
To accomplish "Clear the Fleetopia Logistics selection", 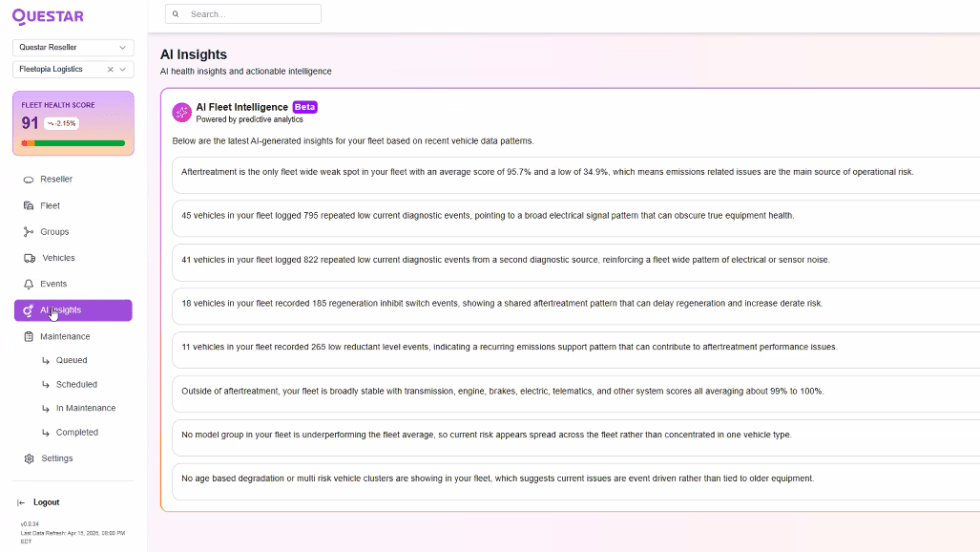I will coord(110,69).
